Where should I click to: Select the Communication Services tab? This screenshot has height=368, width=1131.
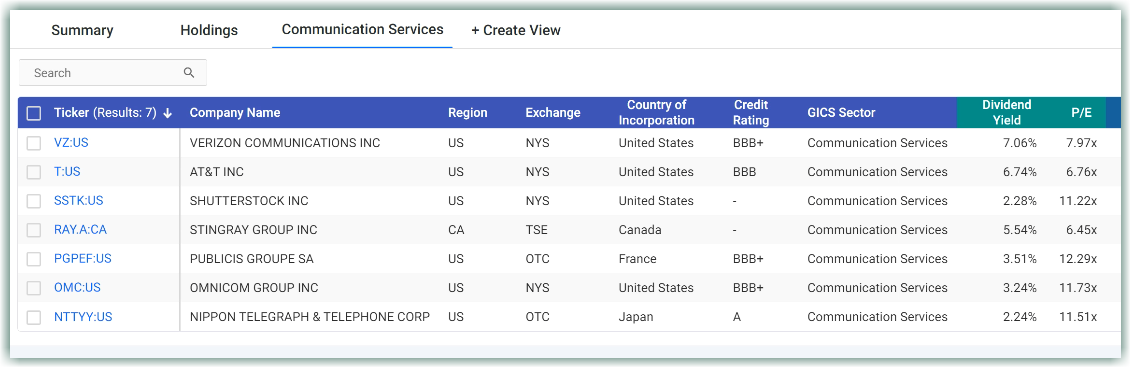(362, 30)
